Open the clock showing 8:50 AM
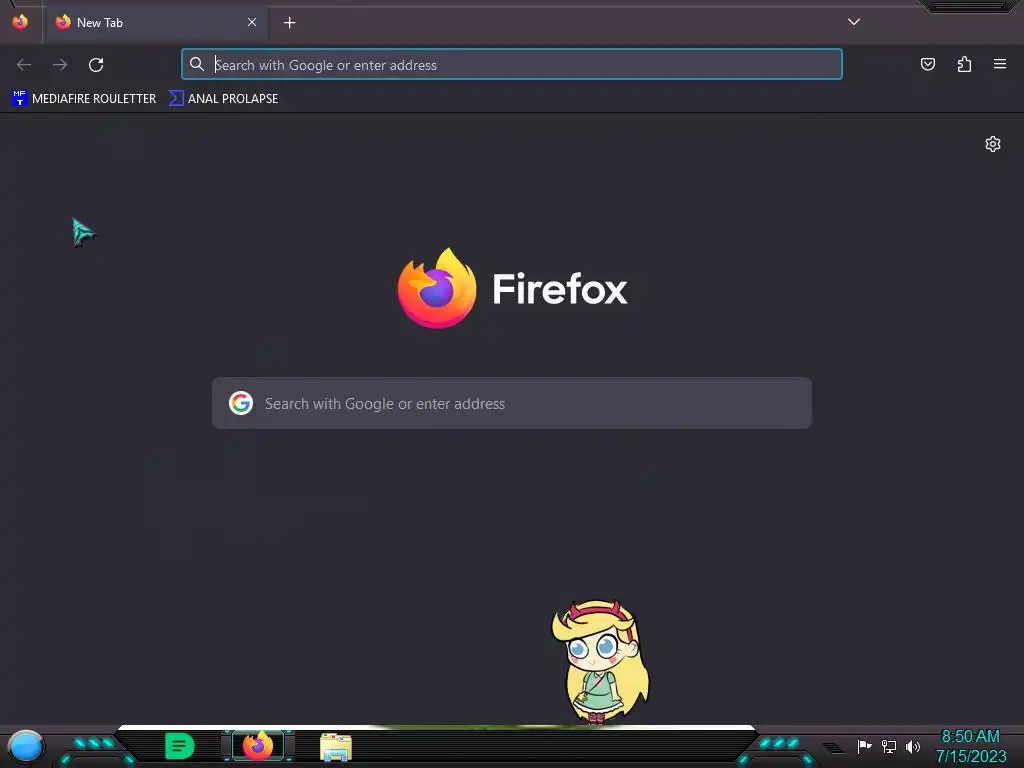The image size is (1024, 768). (970, 746)
